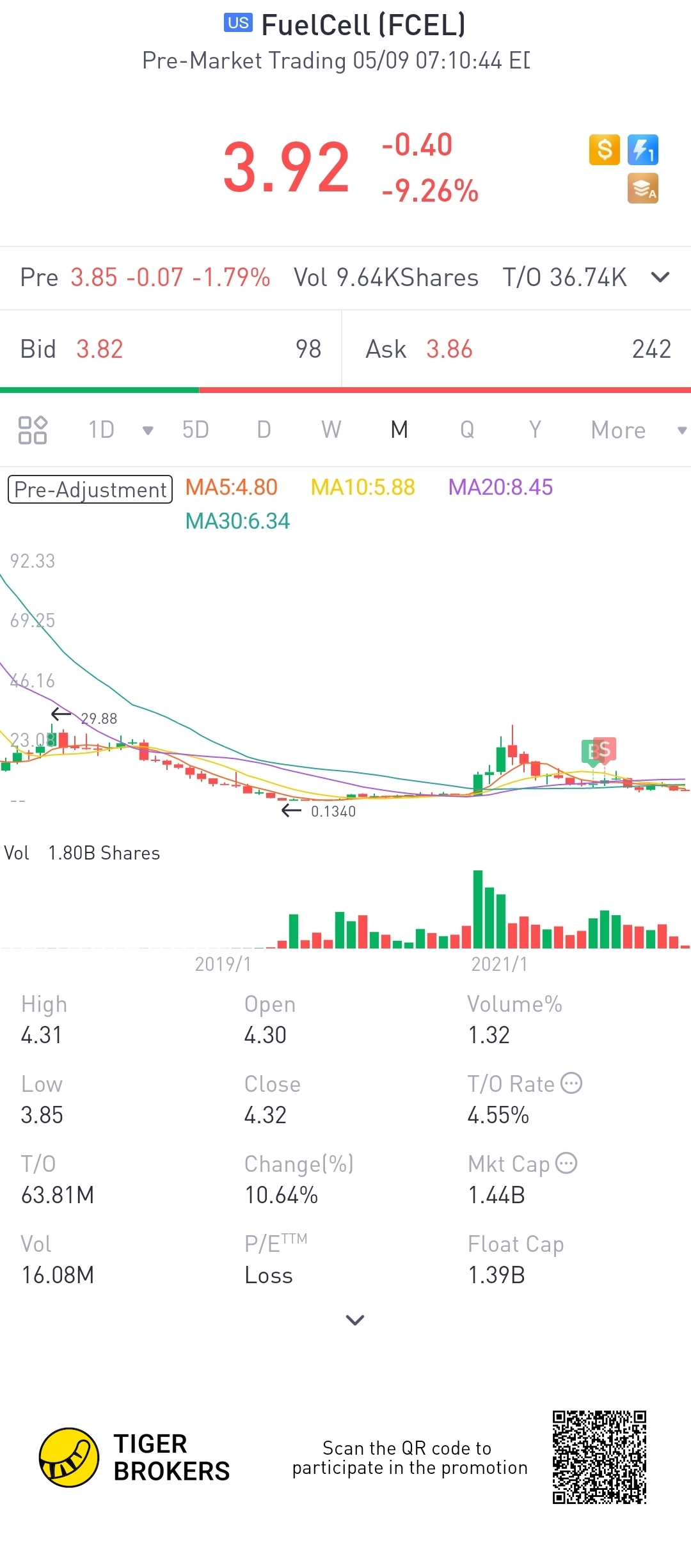Tap the Close value 4.32
Viewport: 691px width, 1568px height.
tap(265, 1115)
